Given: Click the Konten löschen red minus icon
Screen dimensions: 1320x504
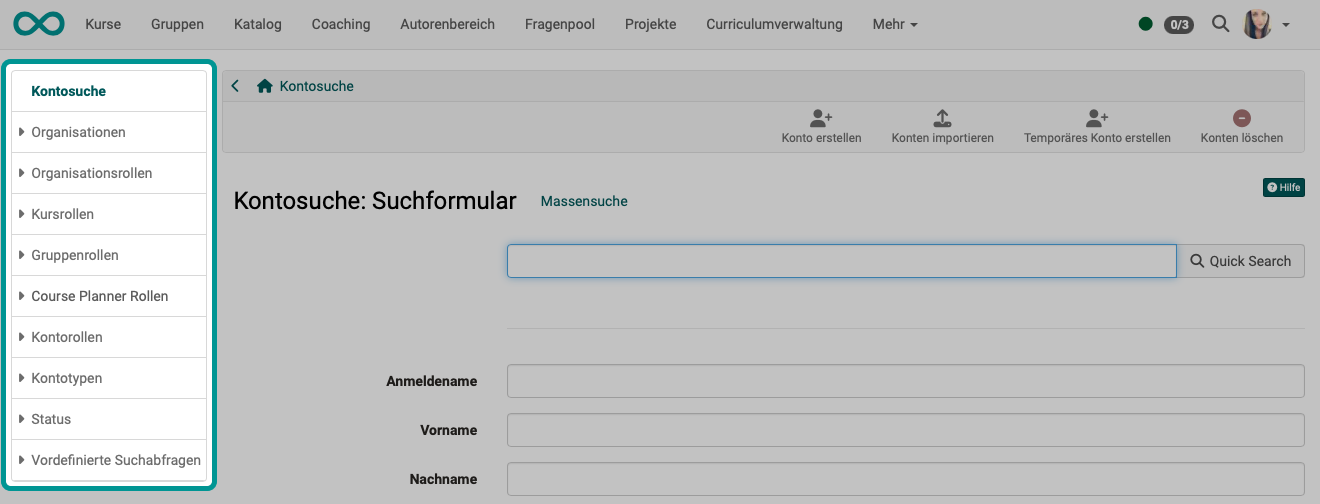Looking at the screenshot, I should (x=1241, y=118).
